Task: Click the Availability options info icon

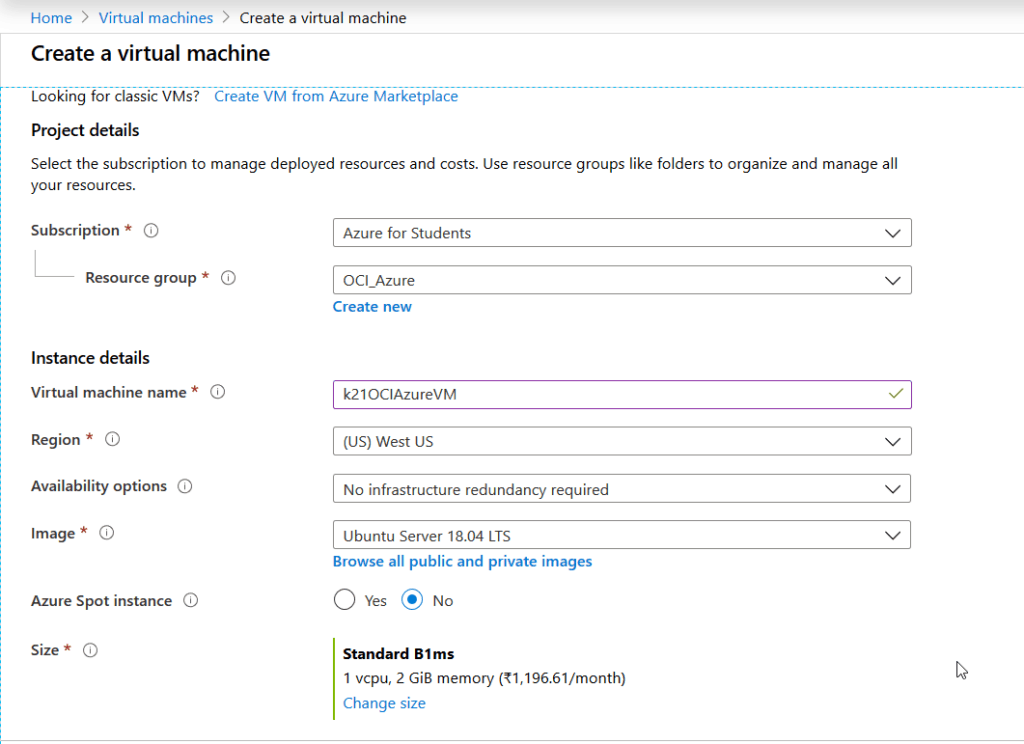Action: coord(184,487)
